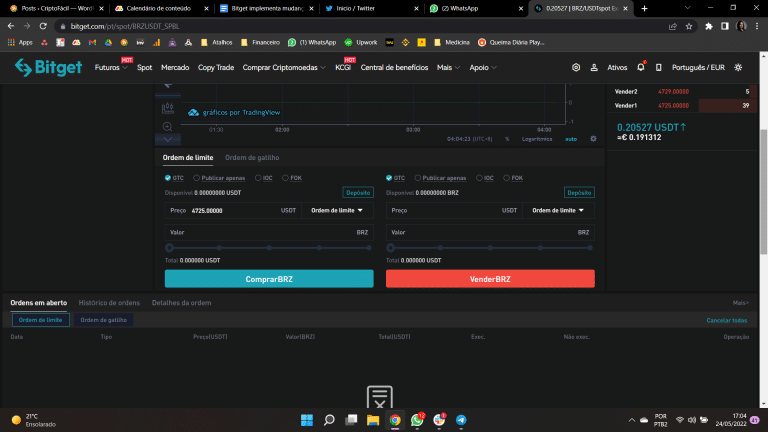Click buy Valor BRZ input field
Viewport: 768px width, 432px height.
pos(269,232)
